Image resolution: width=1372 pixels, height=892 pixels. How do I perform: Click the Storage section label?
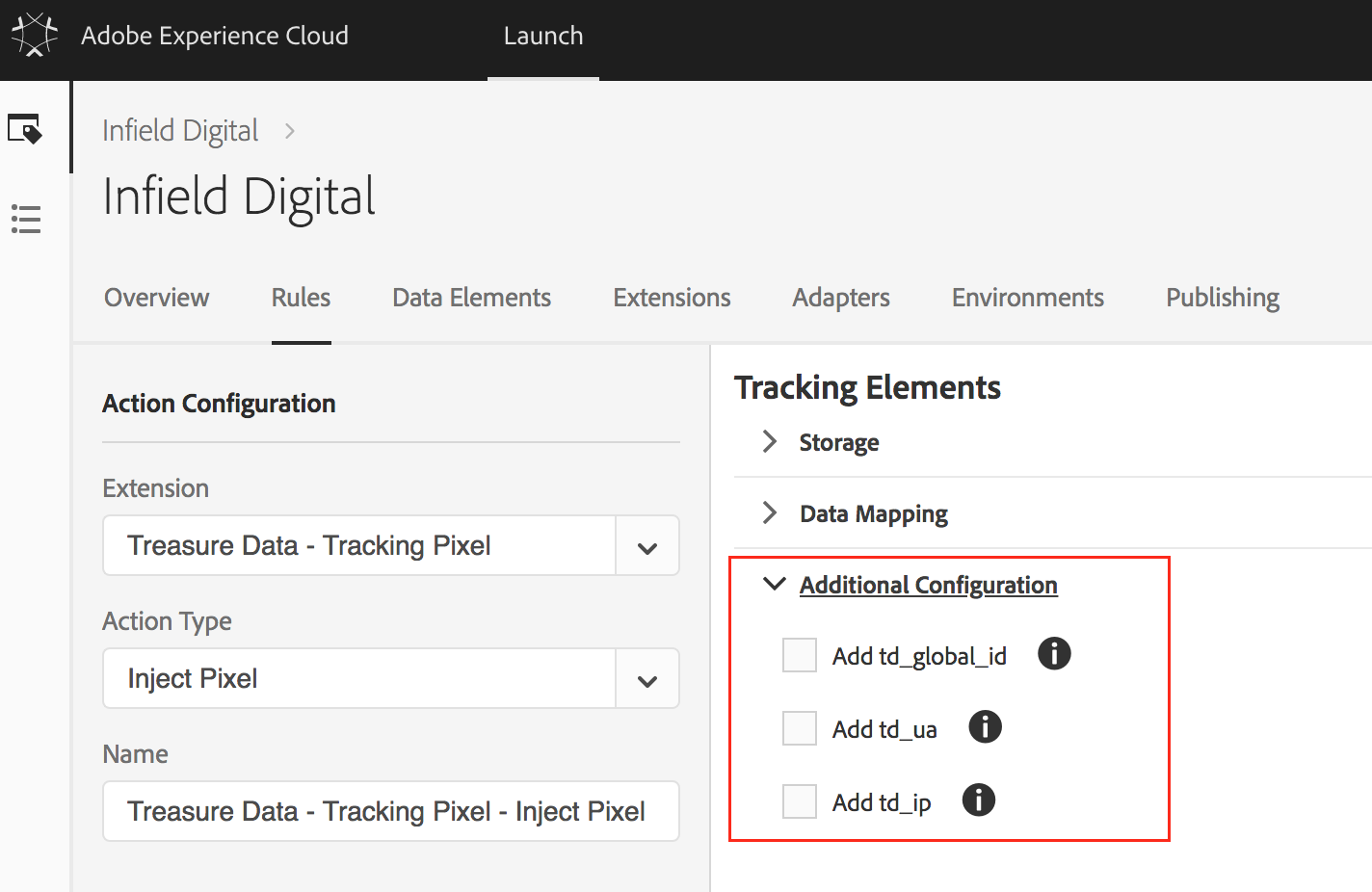pos(839,442)
